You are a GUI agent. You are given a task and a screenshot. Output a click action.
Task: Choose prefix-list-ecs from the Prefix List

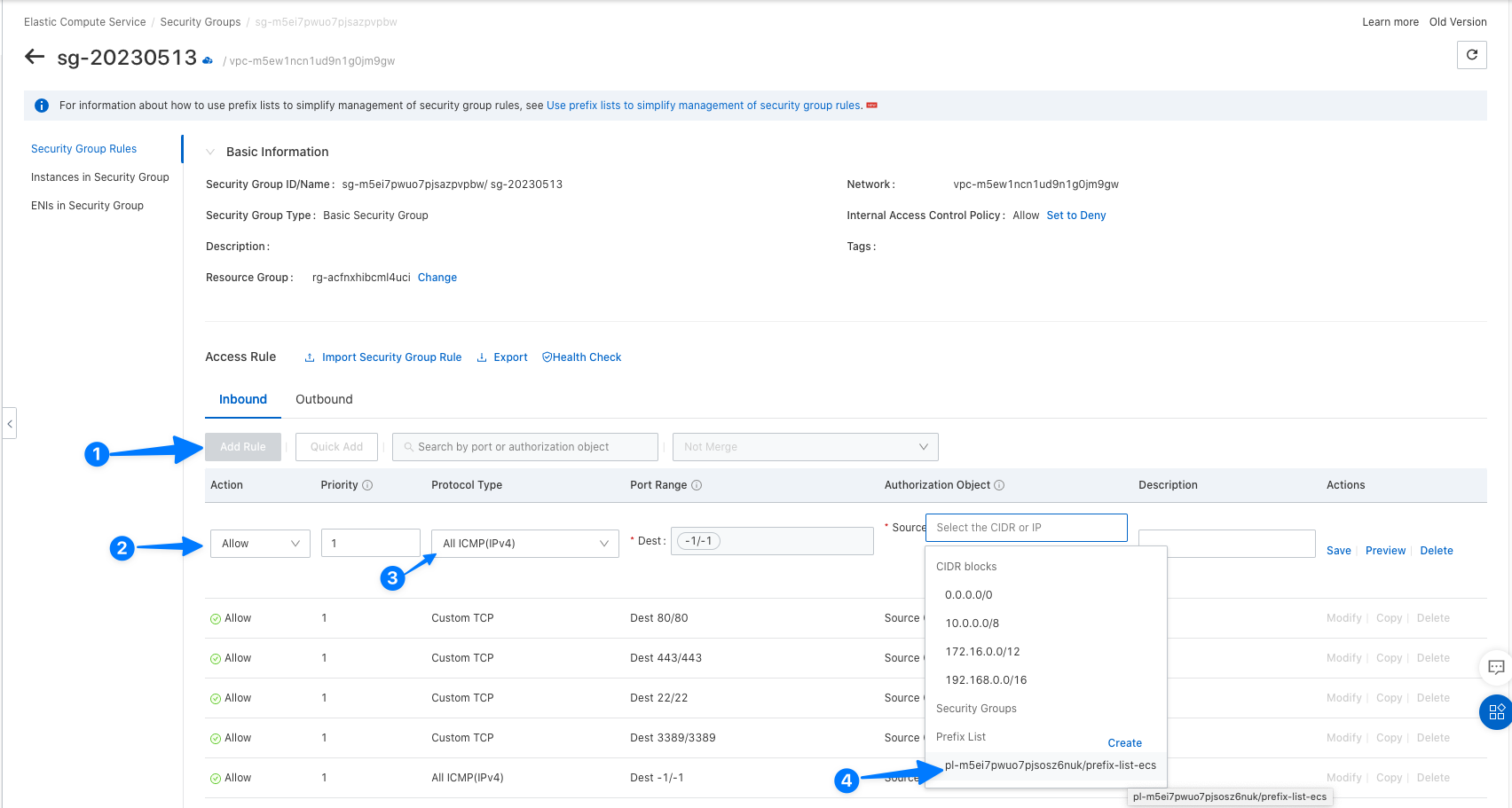pyautogui.click(x=1050, y=765)
